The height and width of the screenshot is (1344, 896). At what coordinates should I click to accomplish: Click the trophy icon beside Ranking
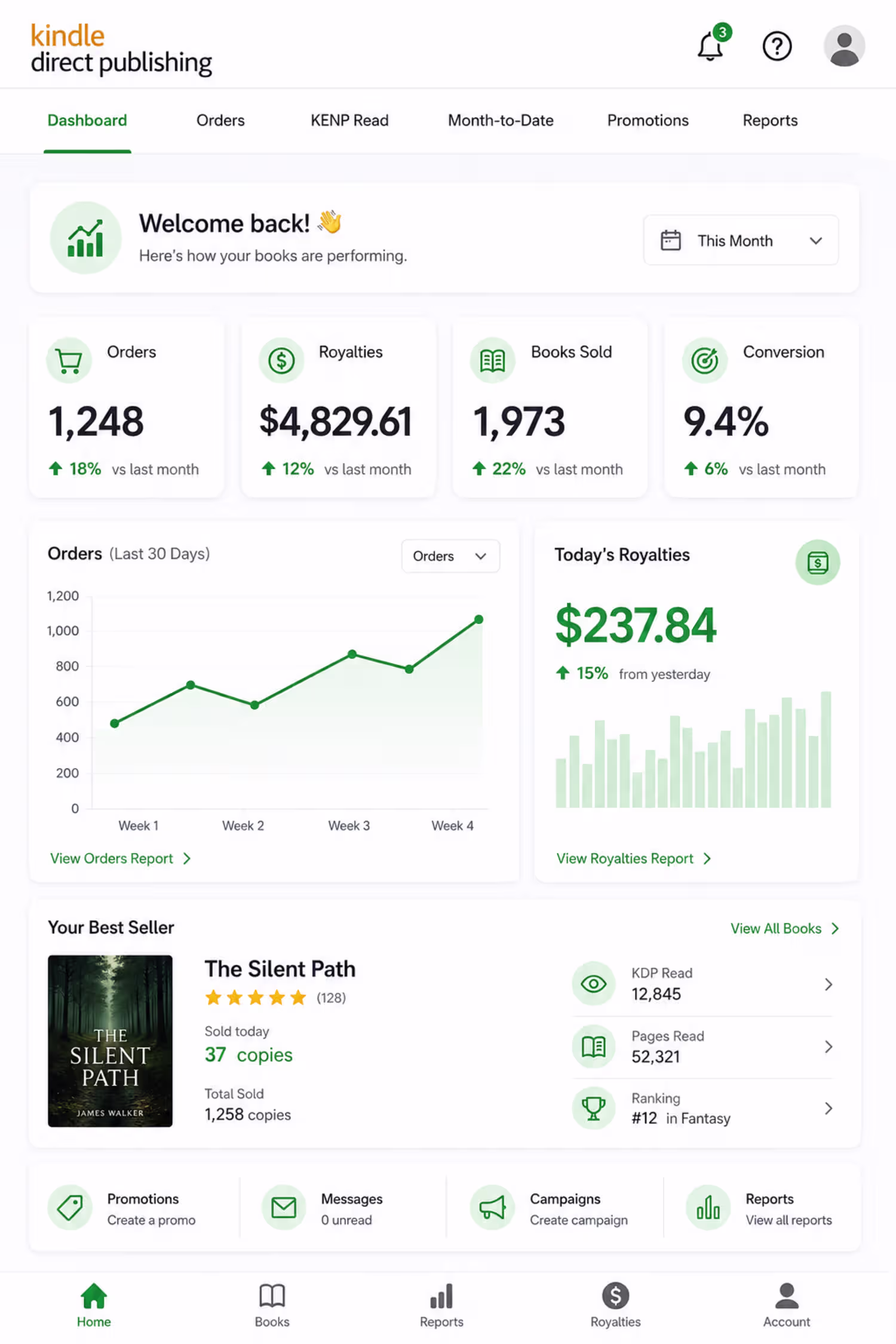[x=594, y=1108]
